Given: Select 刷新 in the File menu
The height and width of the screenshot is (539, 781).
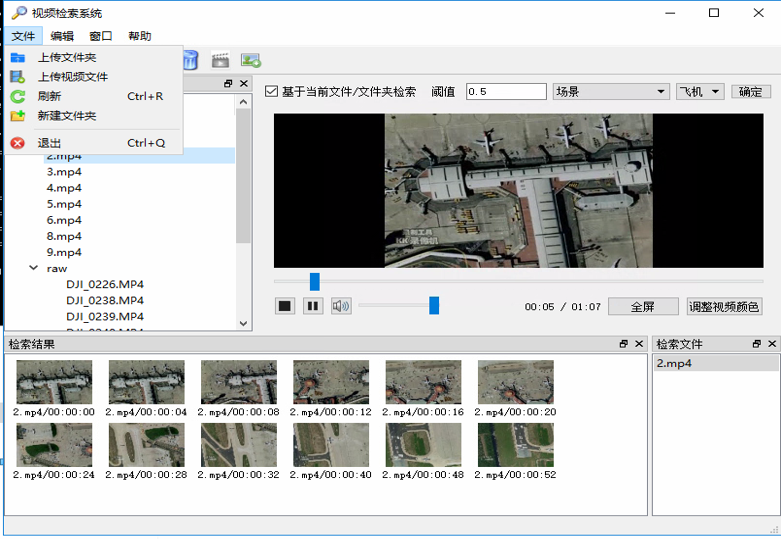Looking at the screenshot, I should [x=49, y=97].
